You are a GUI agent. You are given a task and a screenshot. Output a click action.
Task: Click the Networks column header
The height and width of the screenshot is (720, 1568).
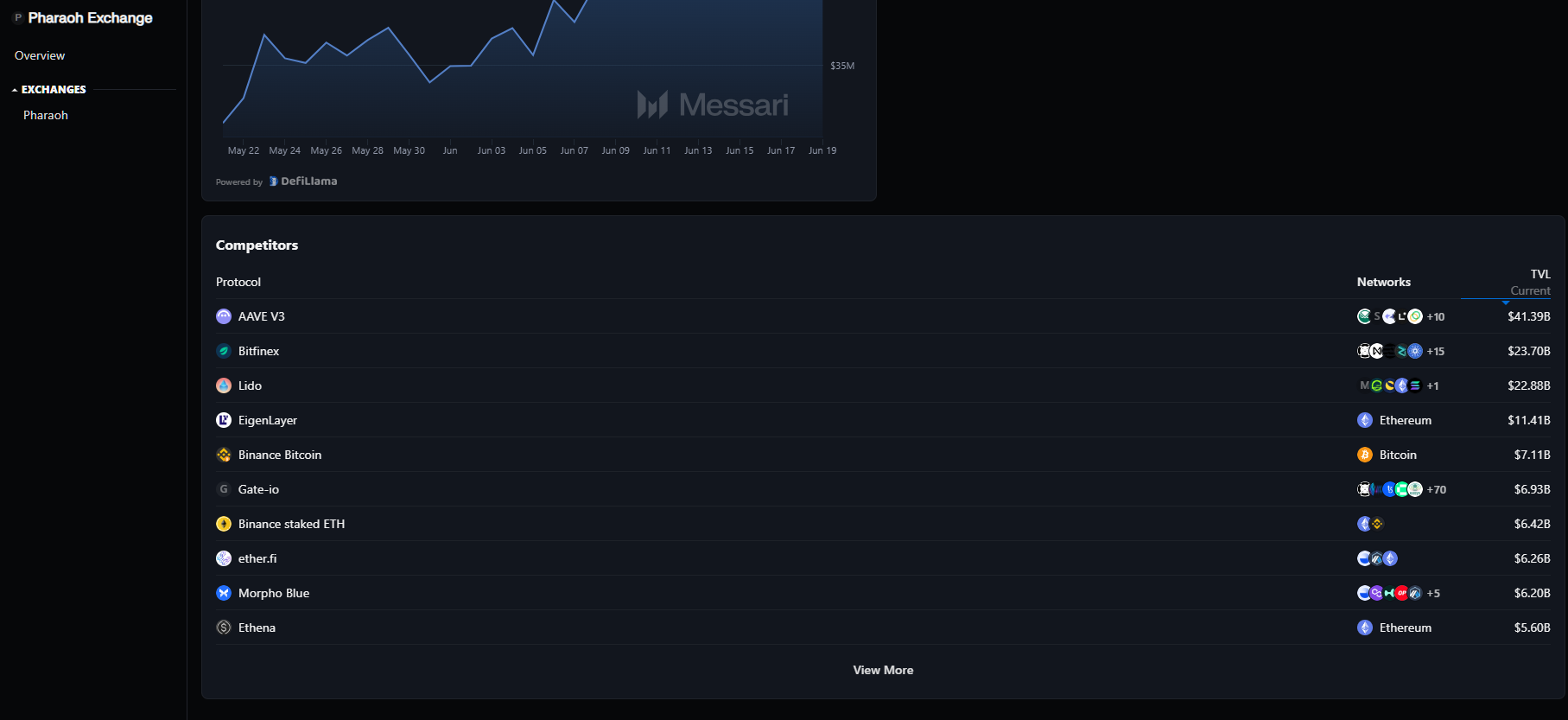(x=1384, y=282)
